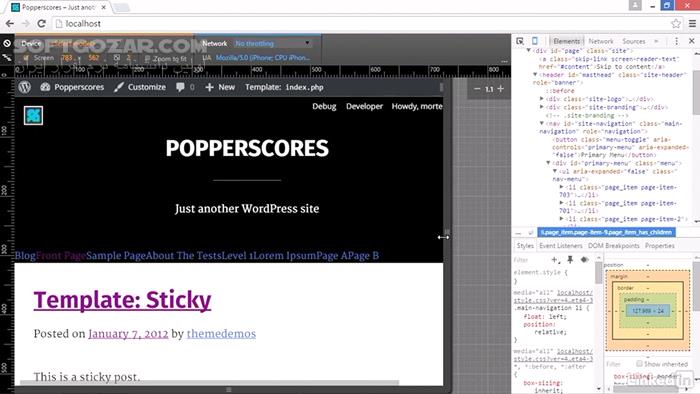Expand the div class="site-logo" node
Image resolution: width=700 pixels, height=394 pixels.
(x=542, y=99)
